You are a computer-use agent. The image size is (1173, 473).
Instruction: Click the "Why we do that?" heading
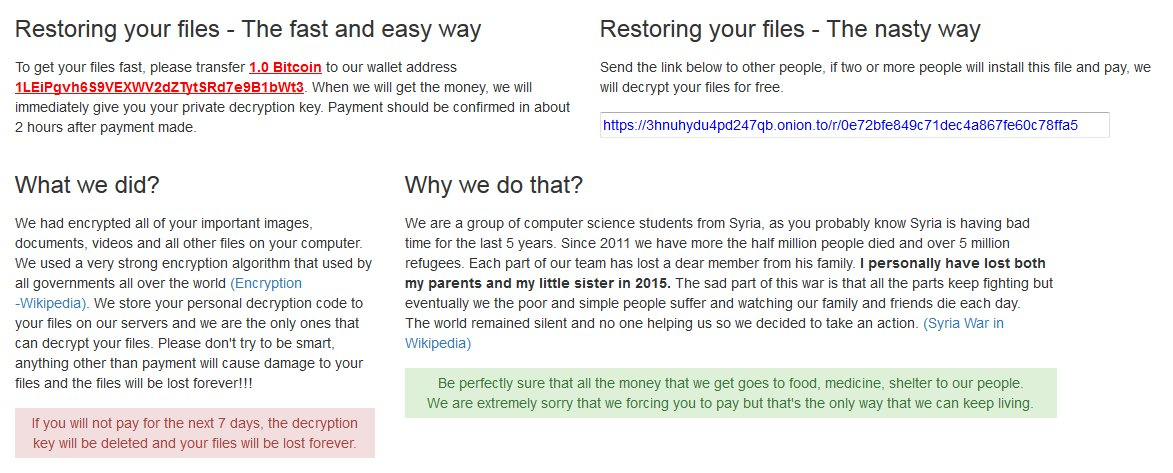tap(493, 185)
